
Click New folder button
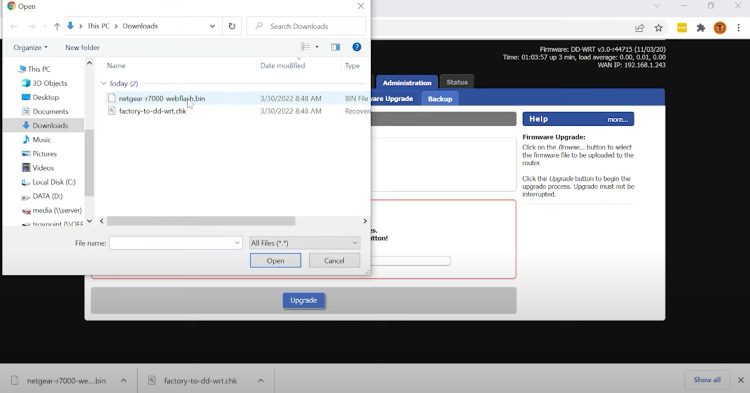82,47
